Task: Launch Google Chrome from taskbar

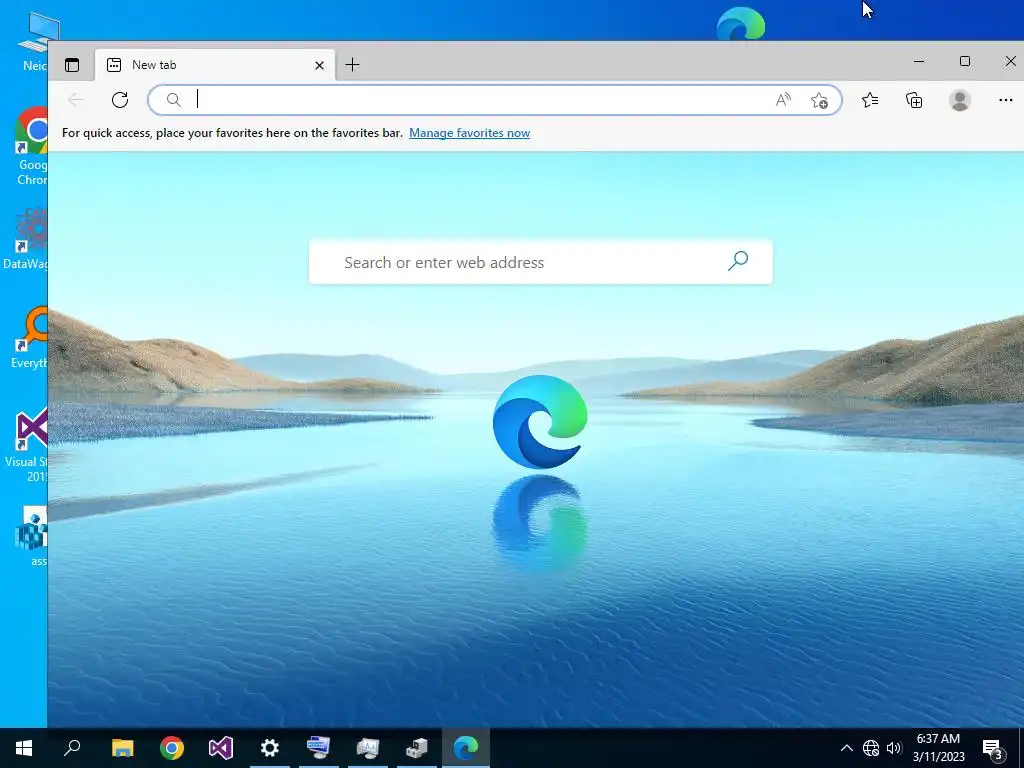Action: click(172, 748)
